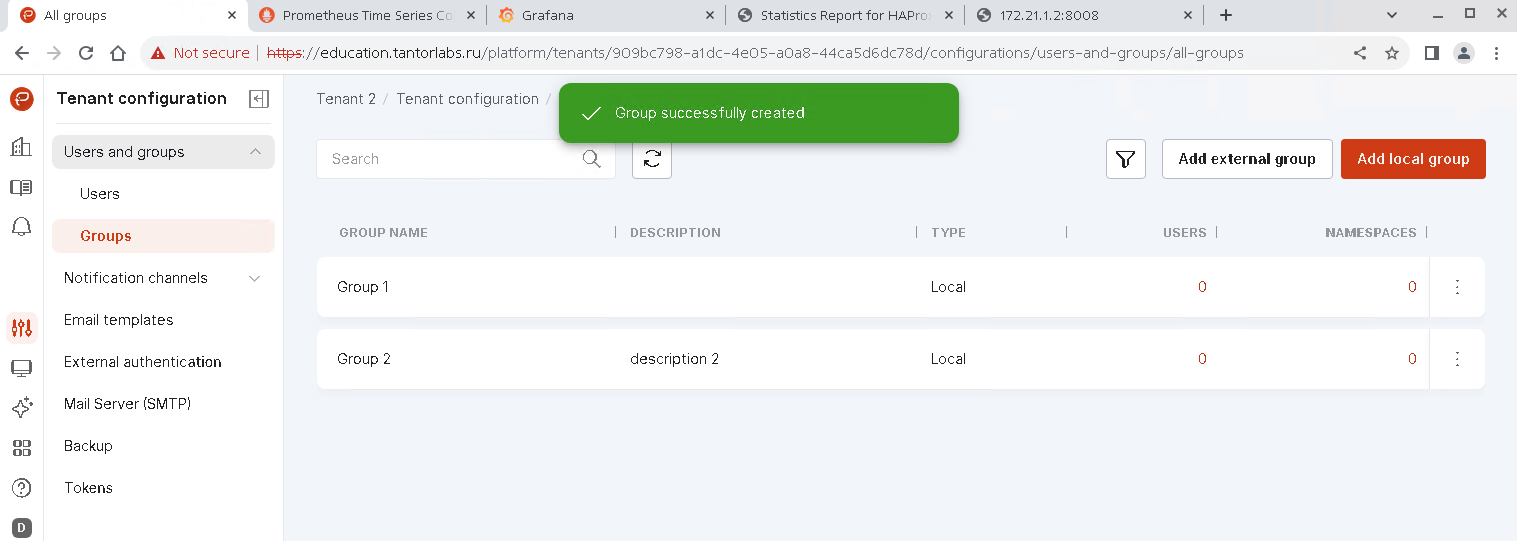The image size is (1517, 541).
Task: Click the Add local group button
Action: tap(1412, 159)
